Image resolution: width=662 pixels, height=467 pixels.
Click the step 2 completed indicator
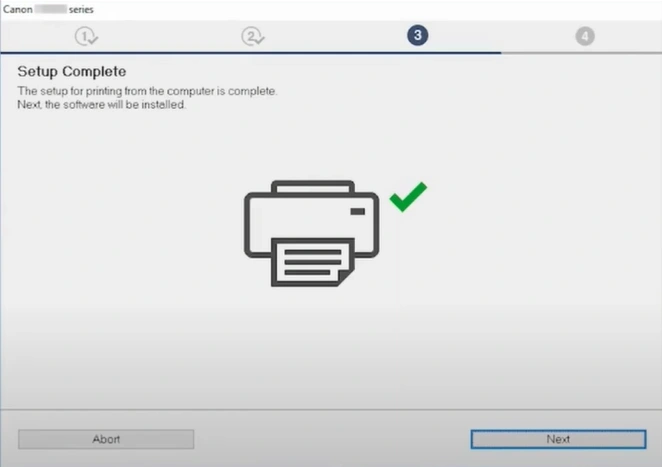252,36
